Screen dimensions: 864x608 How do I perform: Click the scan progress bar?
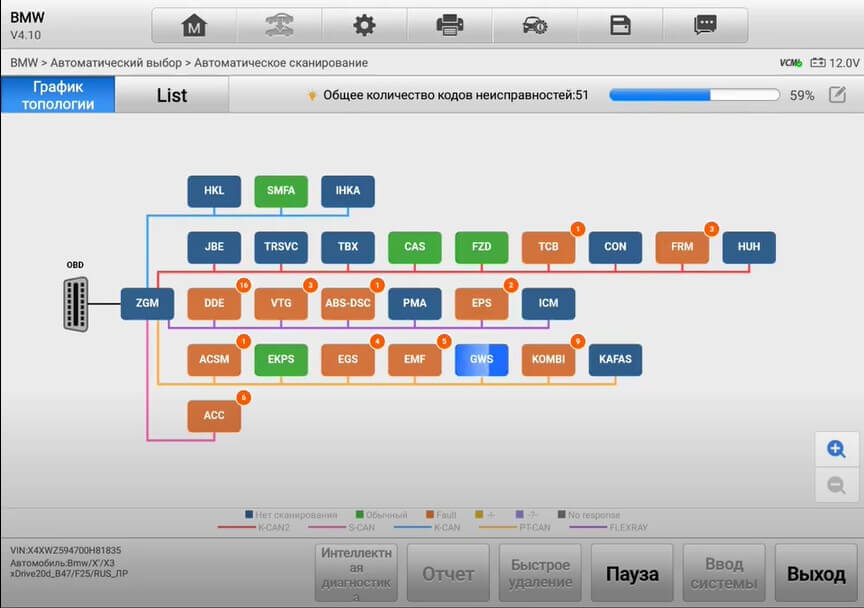pos(694,95)
